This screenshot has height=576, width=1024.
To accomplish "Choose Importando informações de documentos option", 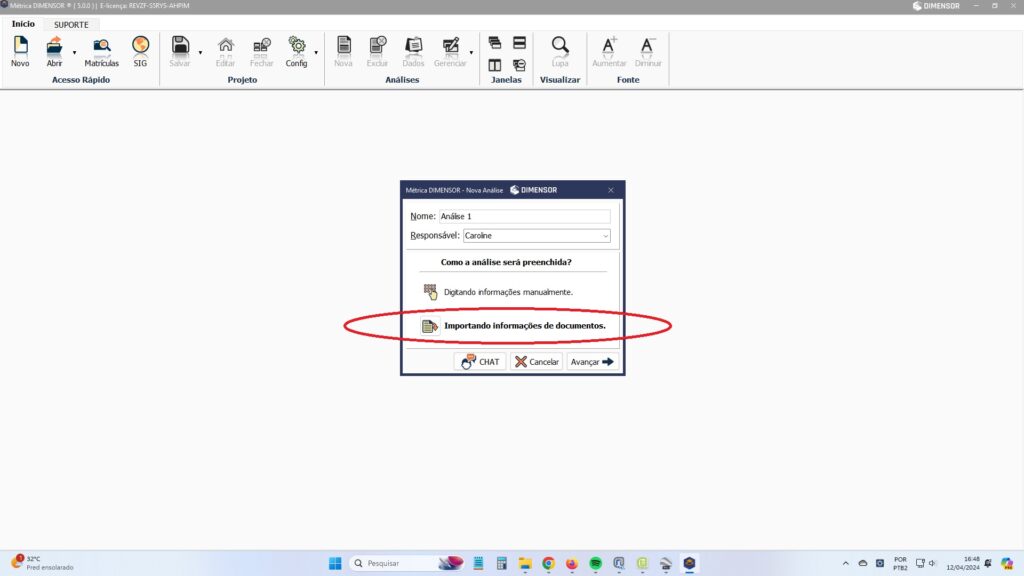I will click(x=514, y=326).
